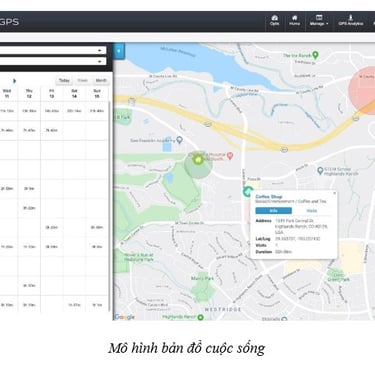Open the Home icon in top navigation
Screen dimensions: 375x366
294,21
